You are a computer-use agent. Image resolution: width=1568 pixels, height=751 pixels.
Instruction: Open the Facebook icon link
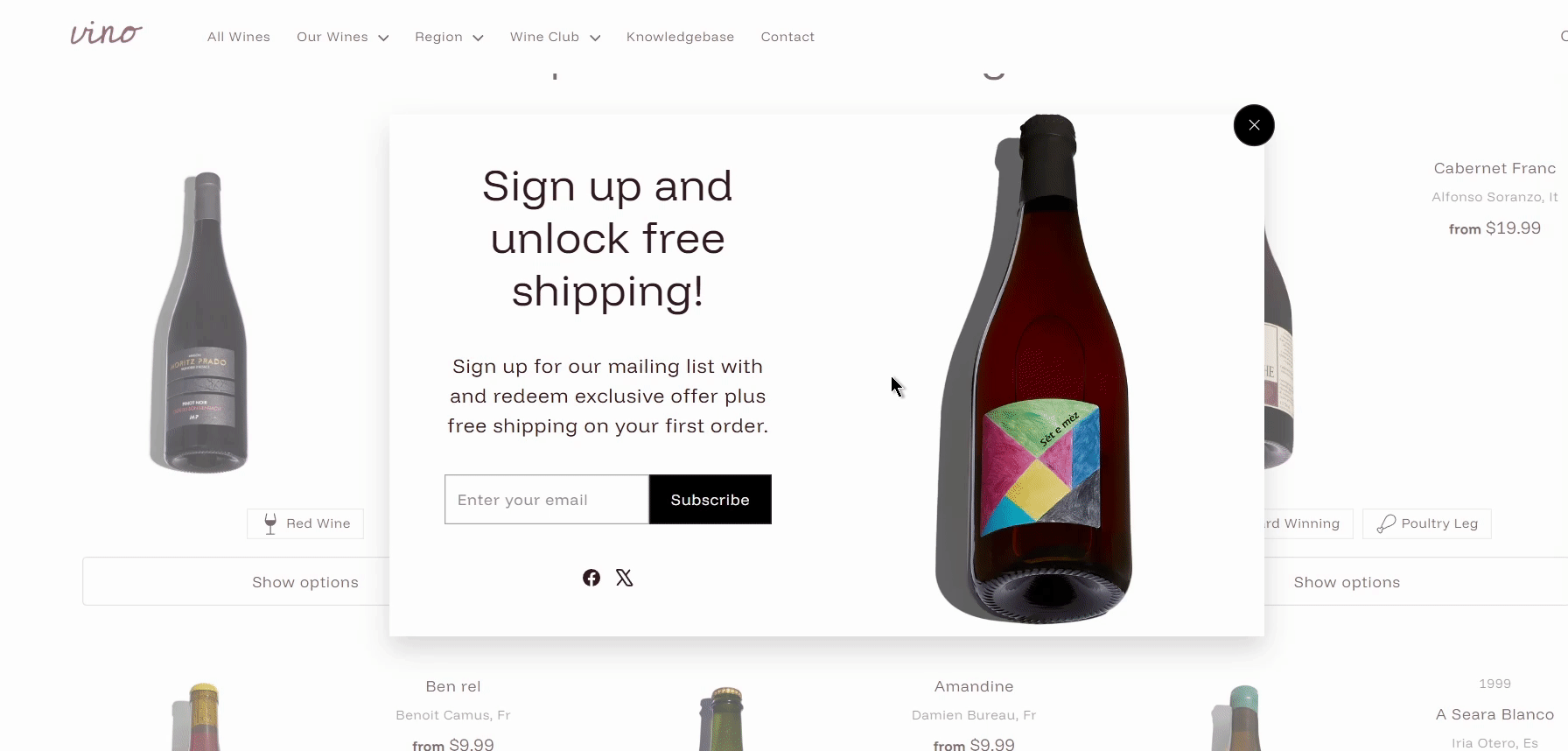(x=591, y=578)
